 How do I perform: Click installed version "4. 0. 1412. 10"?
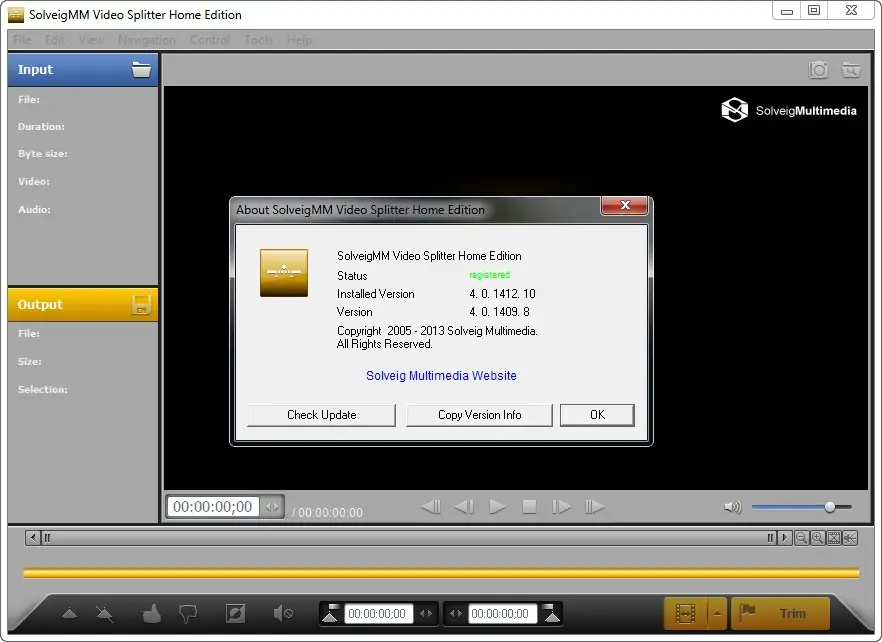pos(502,294)
